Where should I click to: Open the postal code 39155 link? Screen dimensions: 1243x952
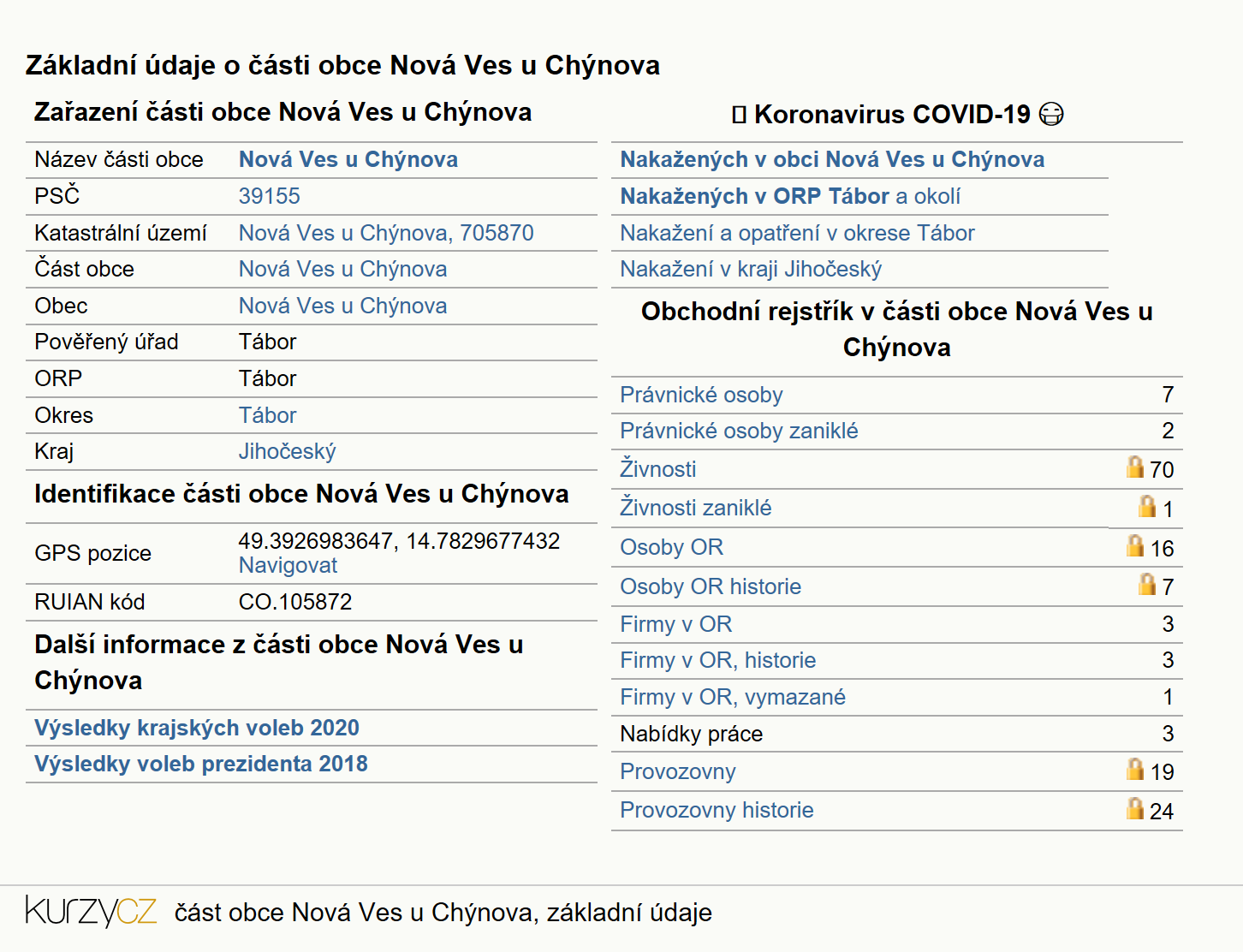(x=270, y=196)
